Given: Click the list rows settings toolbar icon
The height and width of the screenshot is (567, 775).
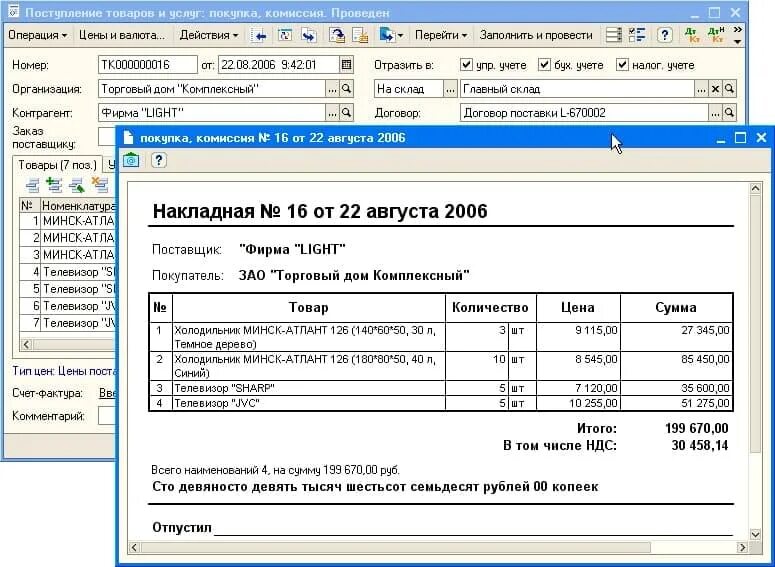Looking at the screenshot, I should (x=614, y=35).
